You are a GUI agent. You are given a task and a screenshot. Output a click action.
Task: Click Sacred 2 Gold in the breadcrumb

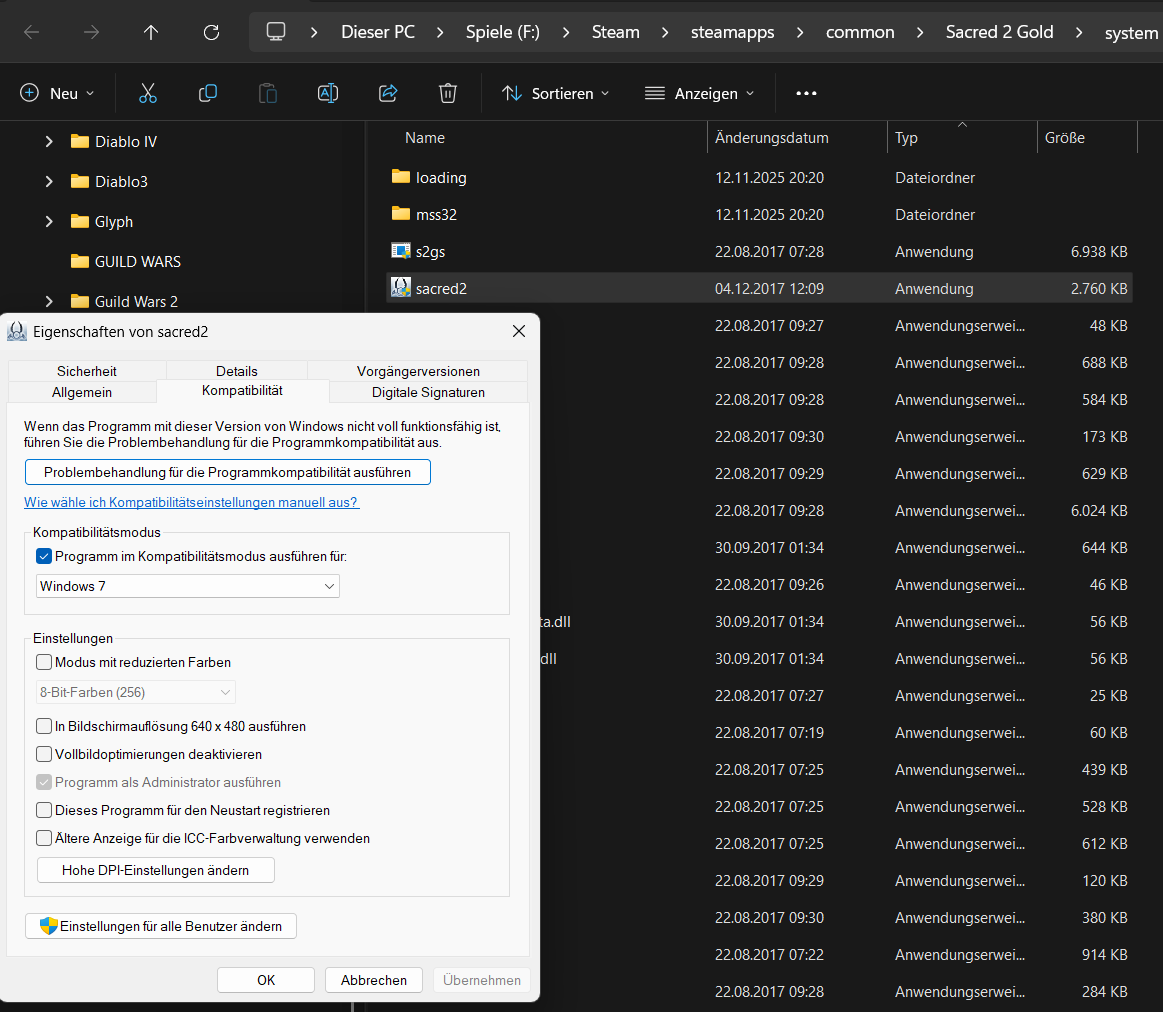click(999, 32)
